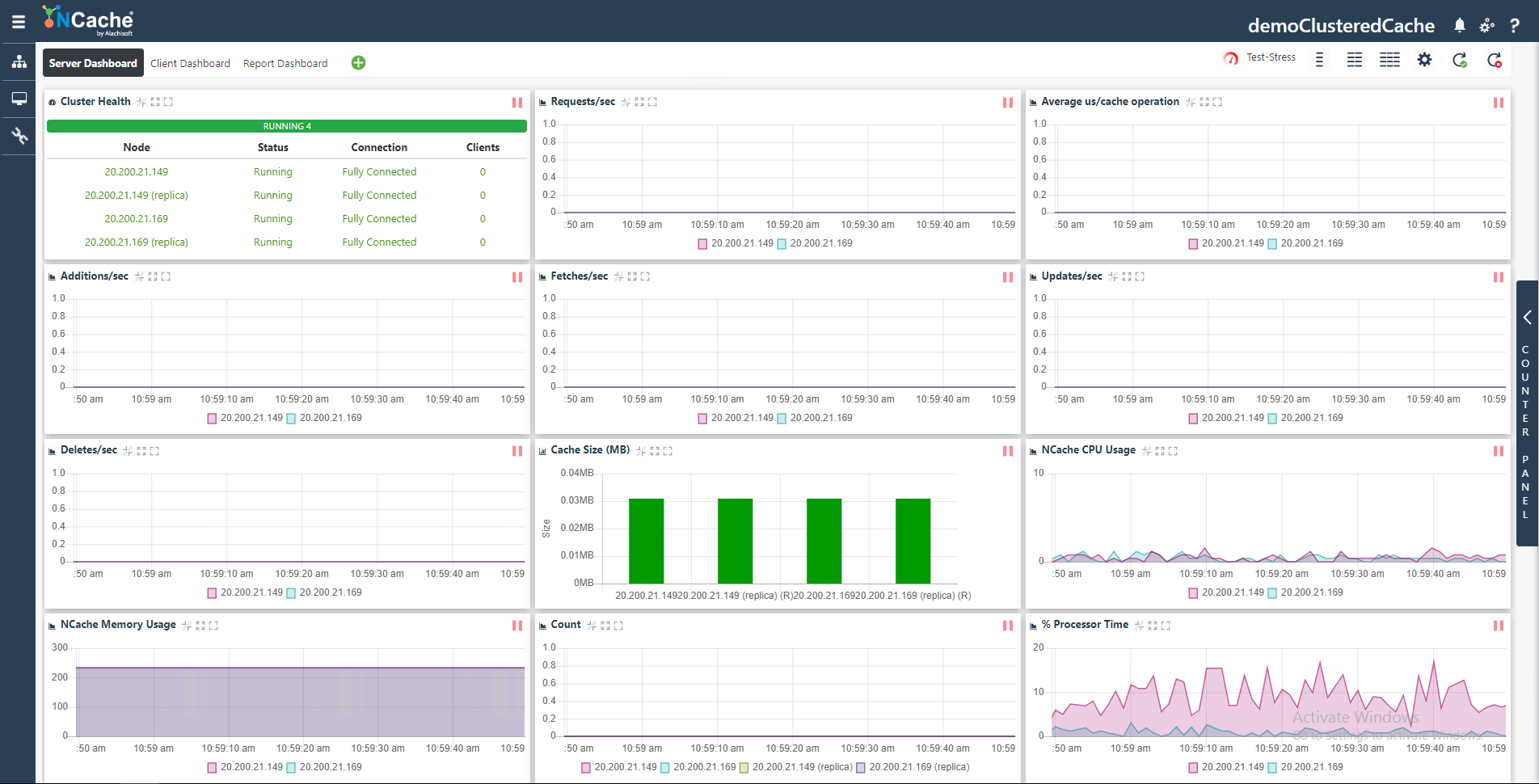
Task: Pause the % Processor Time chart
Action: click(x=1499, y=626)
